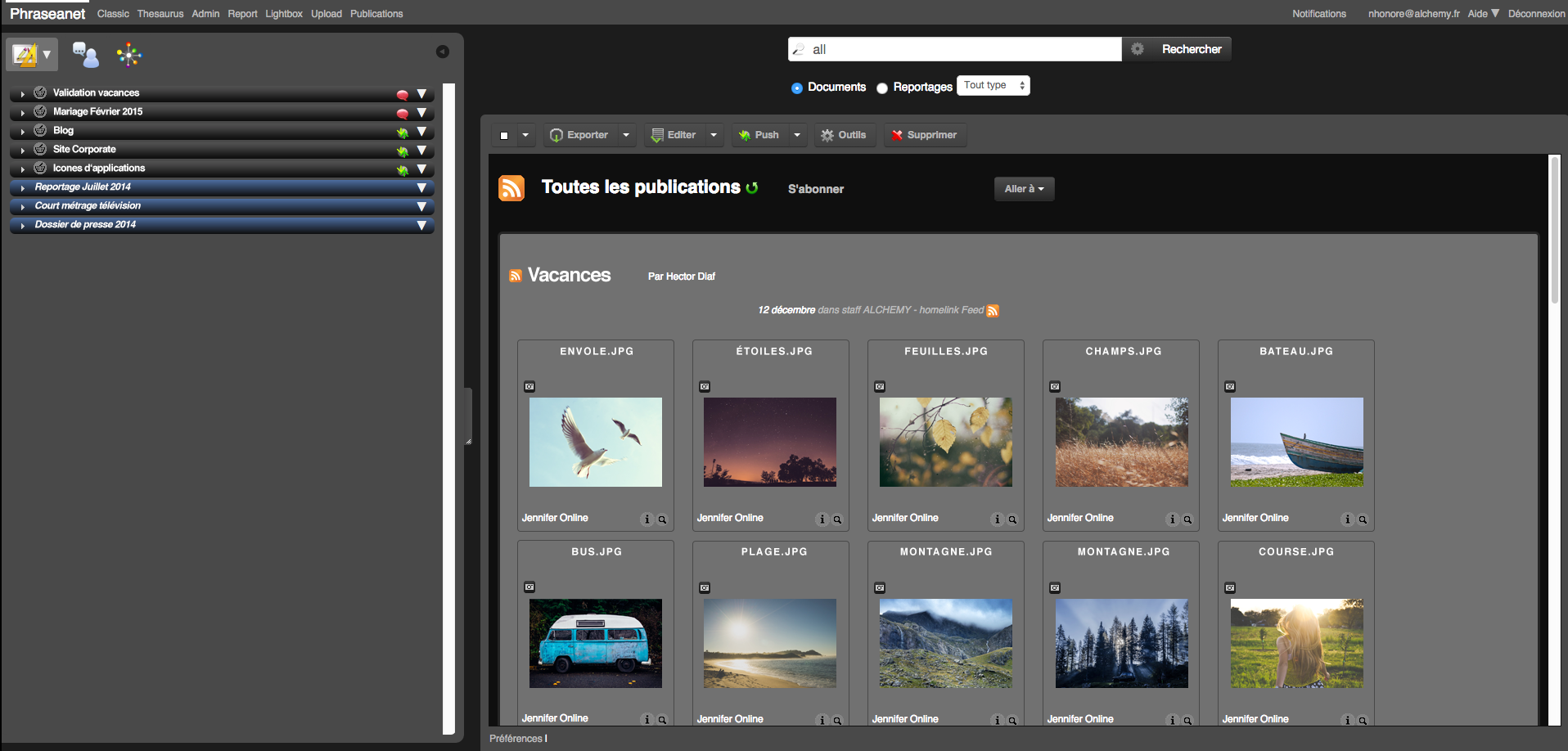
Task: Click the colorful star plugin icon
Action: click(x=129, y=55)
